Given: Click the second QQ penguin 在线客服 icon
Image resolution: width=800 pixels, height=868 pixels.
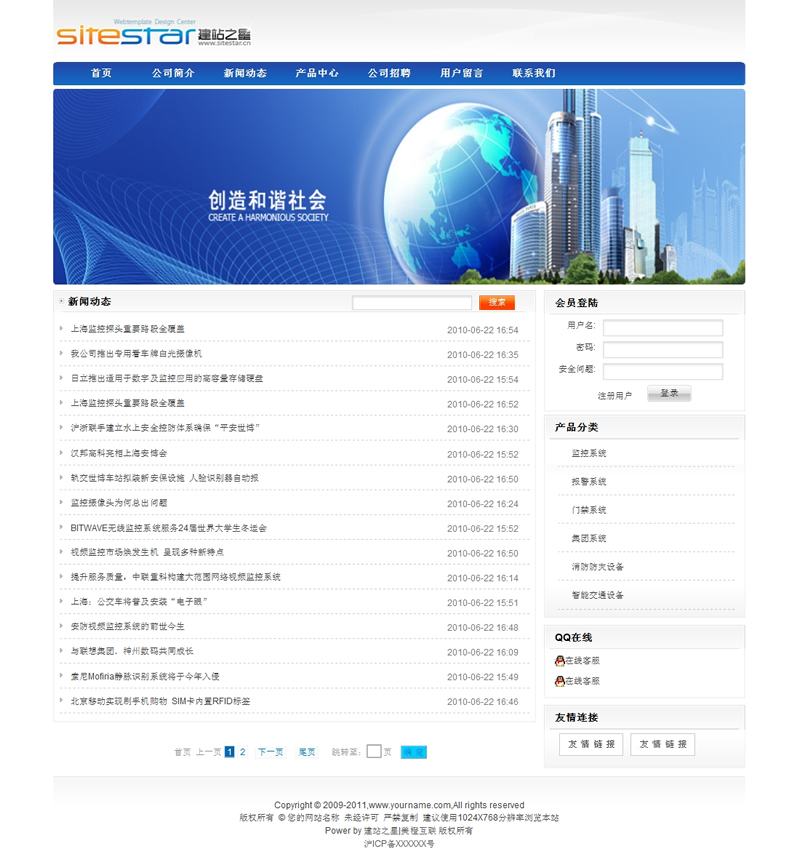Looking at the screenshot, I should (x=559, y=681).
